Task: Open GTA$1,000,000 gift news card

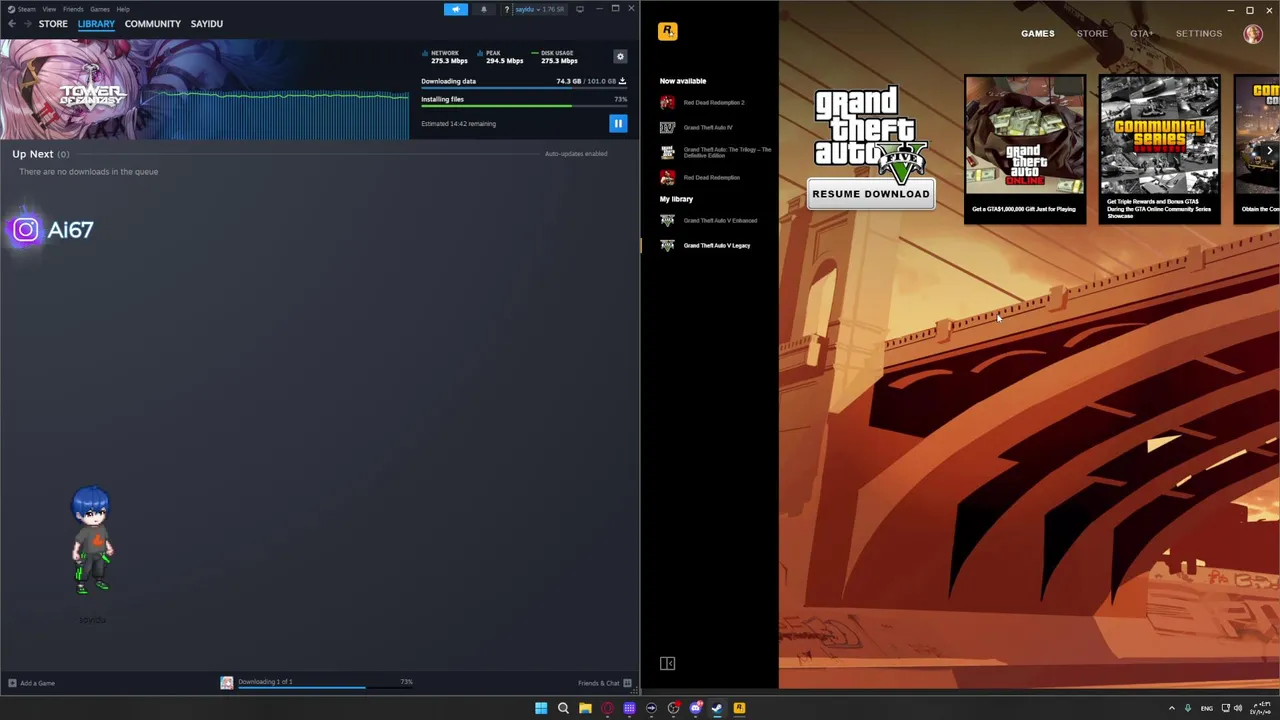Action: click(x=1025, y=149)
